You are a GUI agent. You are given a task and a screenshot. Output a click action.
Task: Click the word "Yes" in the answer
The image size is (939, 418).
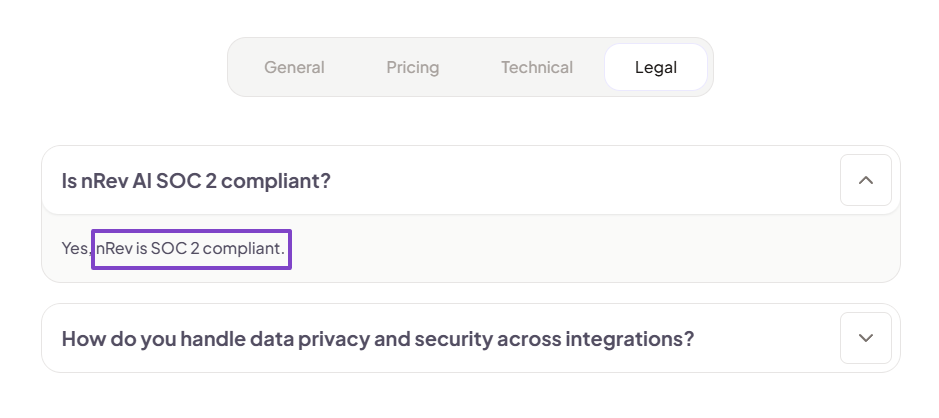pyautogui.click(x=74, y=248)
